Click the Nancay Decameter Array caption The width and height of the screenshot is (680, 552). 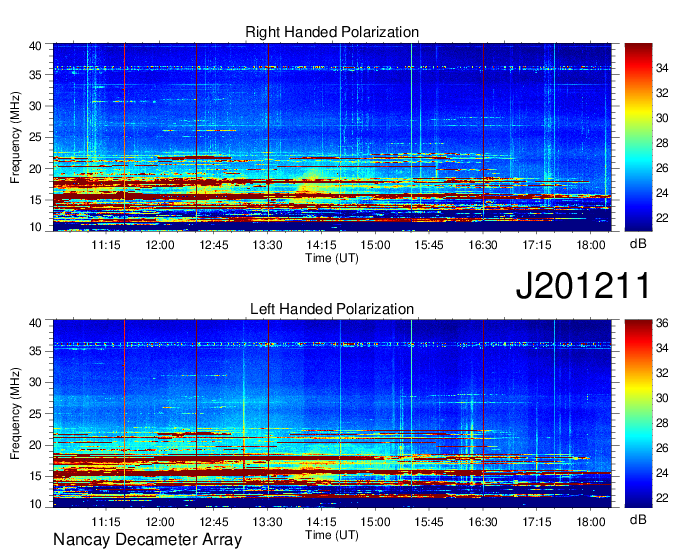[147, 540]
